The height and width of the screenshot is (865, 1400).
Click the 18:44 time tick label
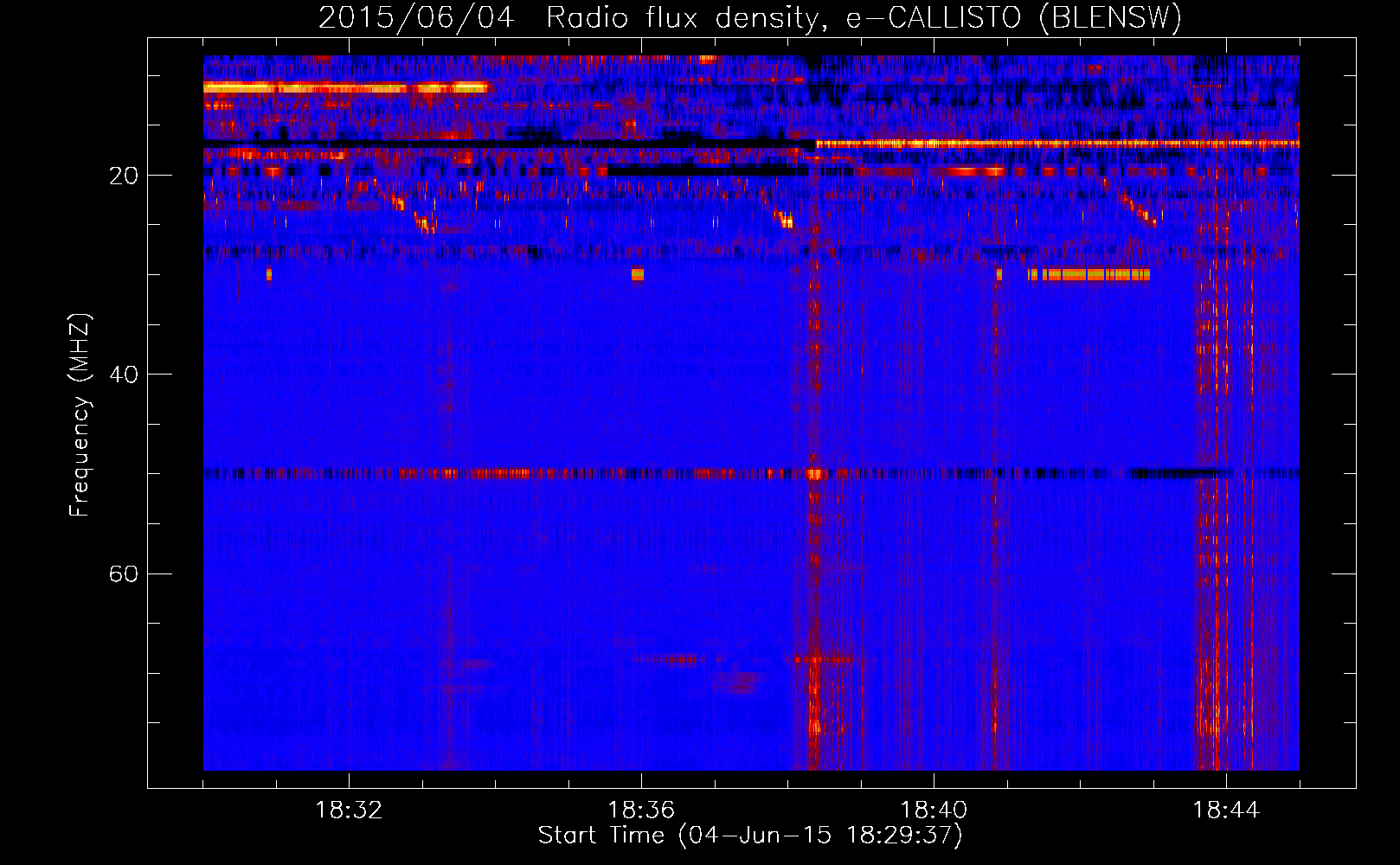click(x=1226, y=811)
